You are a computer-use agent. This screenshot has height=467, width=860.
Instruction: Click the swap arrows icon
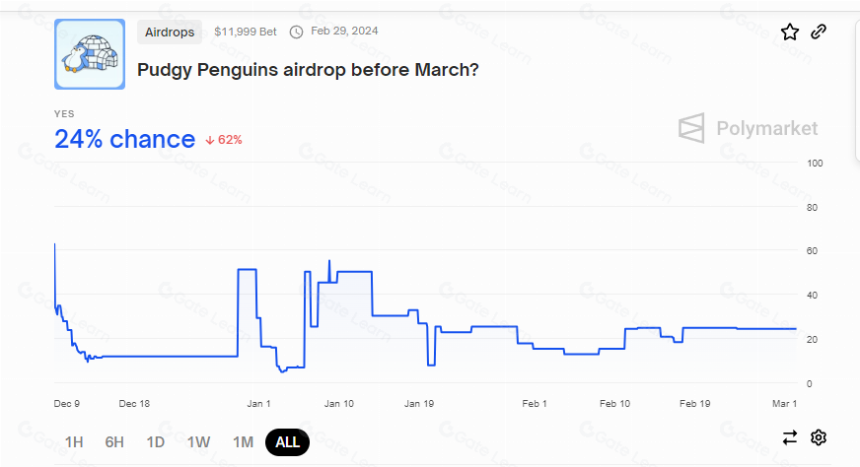coord(789,438)
